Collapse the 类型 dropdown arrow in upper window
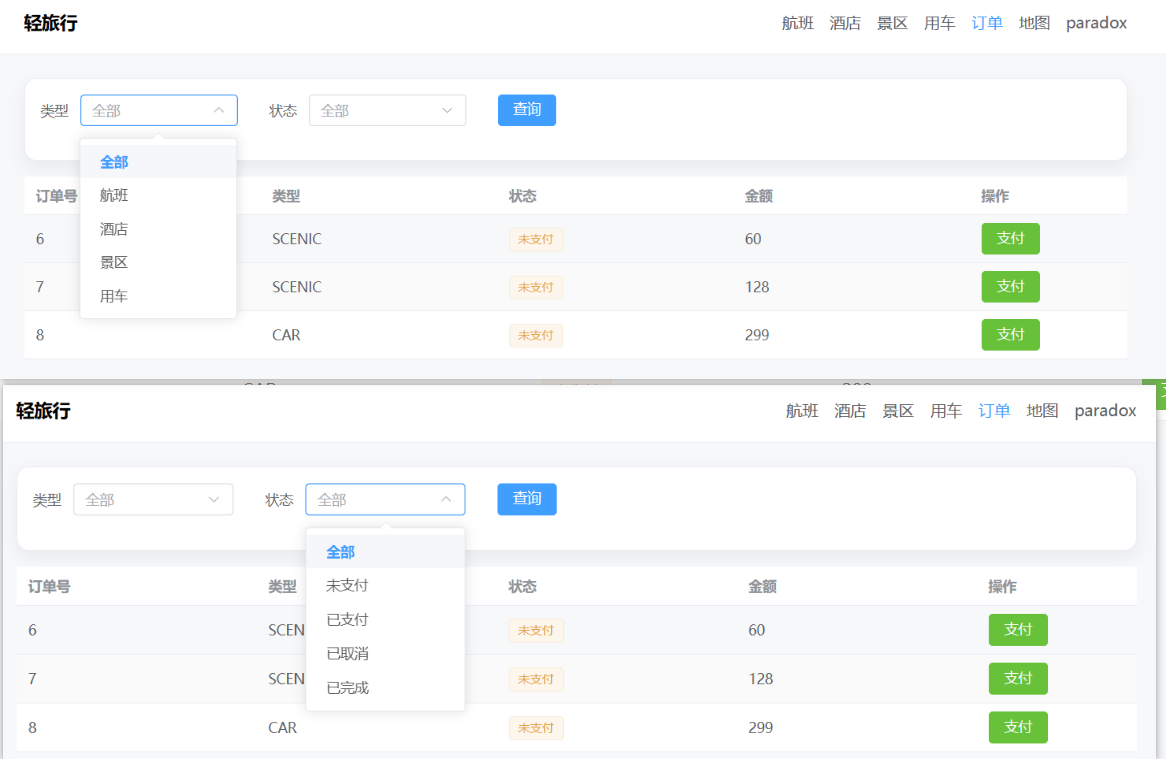This screenshot has width=1166, height=759. pyautogui.click(x=219, y=111)
